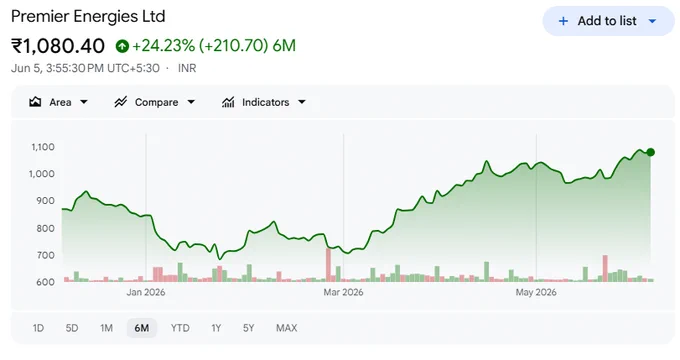The width and height of the screenshot is (680, 360).
Task: Choose the YTD time range
Action: click(180, 328)
